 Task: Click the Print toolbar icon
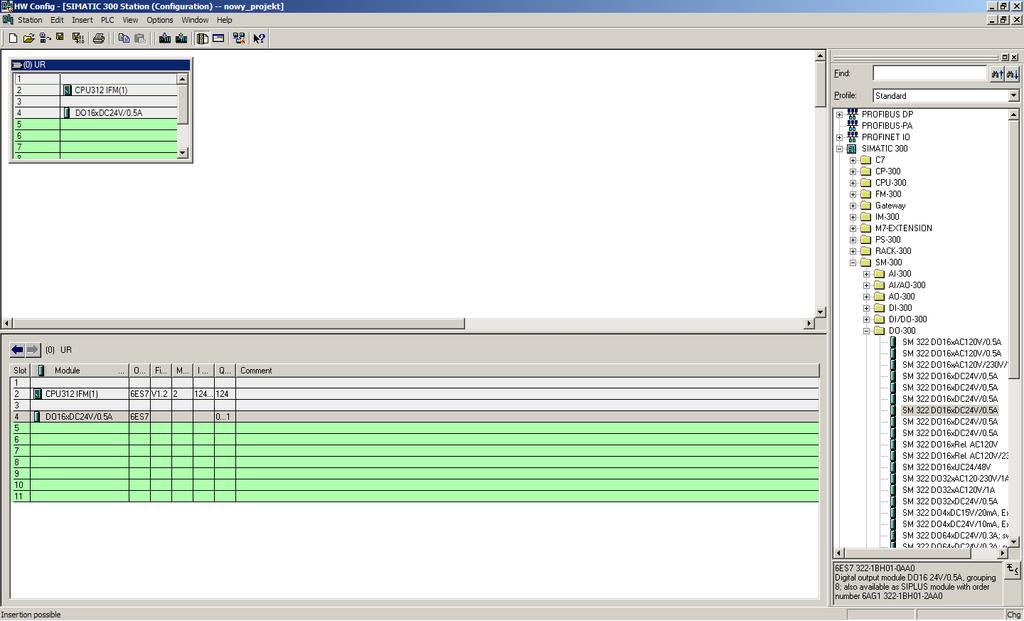pos(99,39)
